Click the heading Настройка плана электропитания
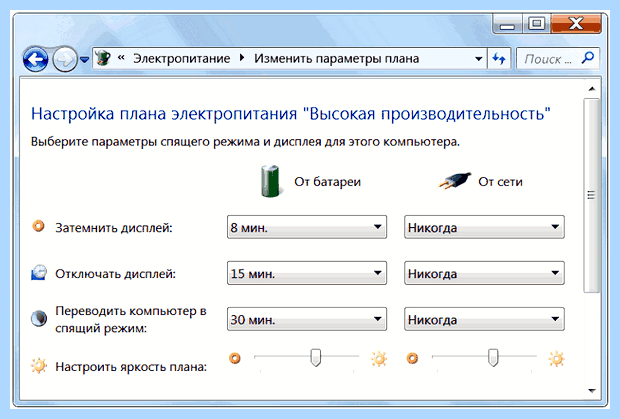Image resolution: width=620 pixels, height=419 pixels. coord(291,114)
